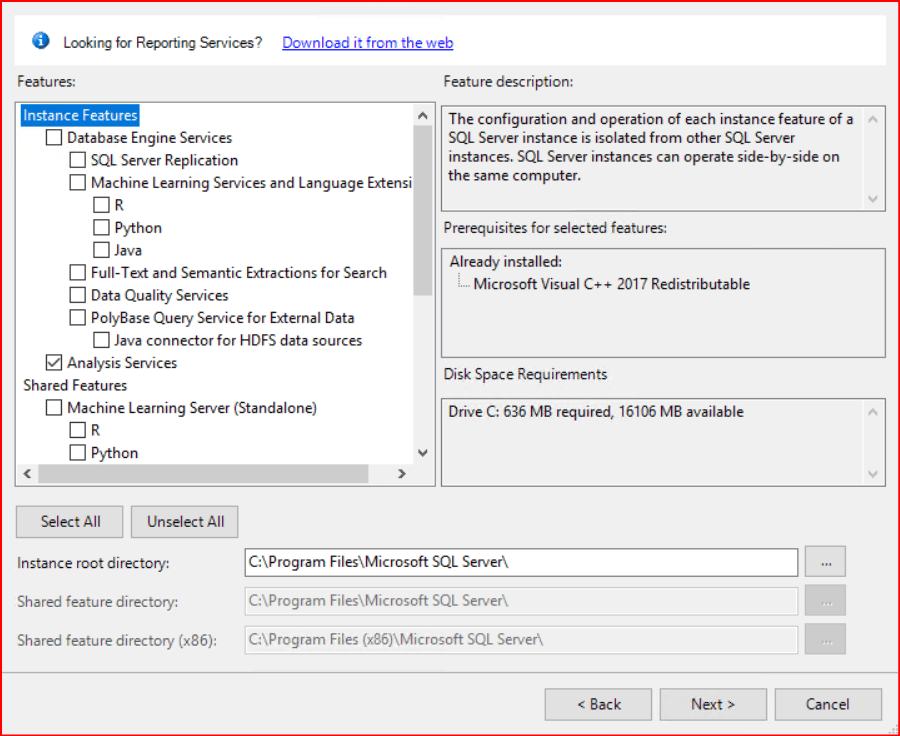Click the Instance root directory text field
Screen dimensions: 900x736
click(x=520, y=562)
